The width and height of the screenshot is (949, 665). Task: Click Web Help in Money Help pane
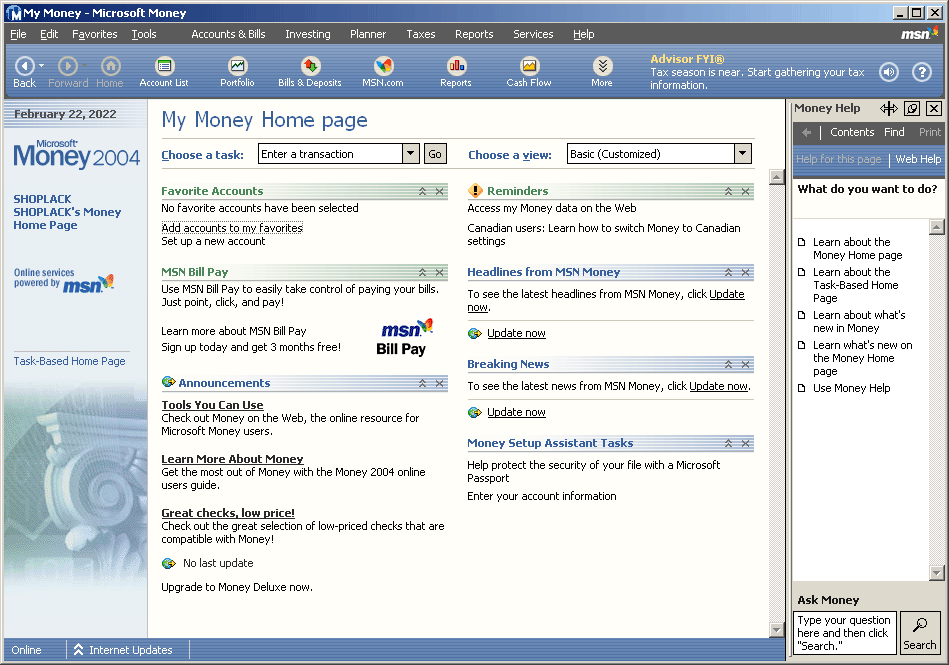(x=918, y=159)
